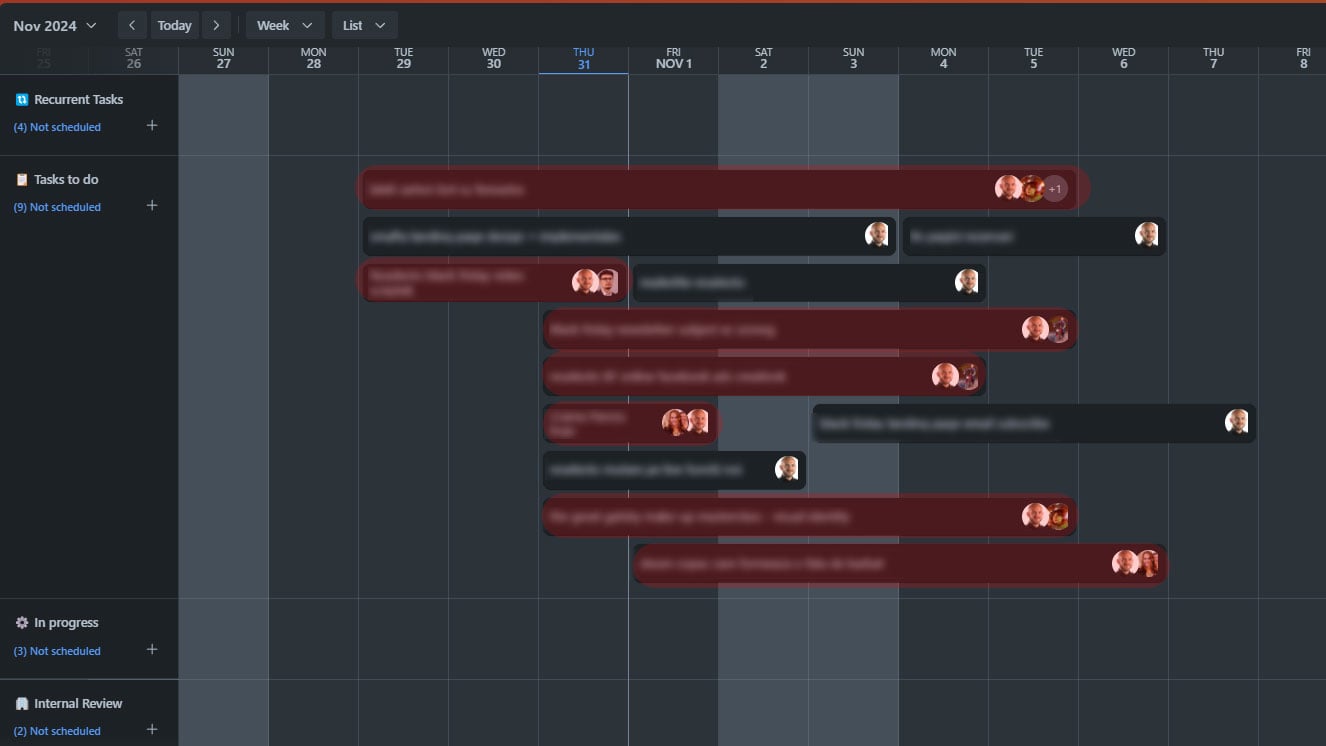
Task: Go to the next week arrow
Action: coord(216,25)
